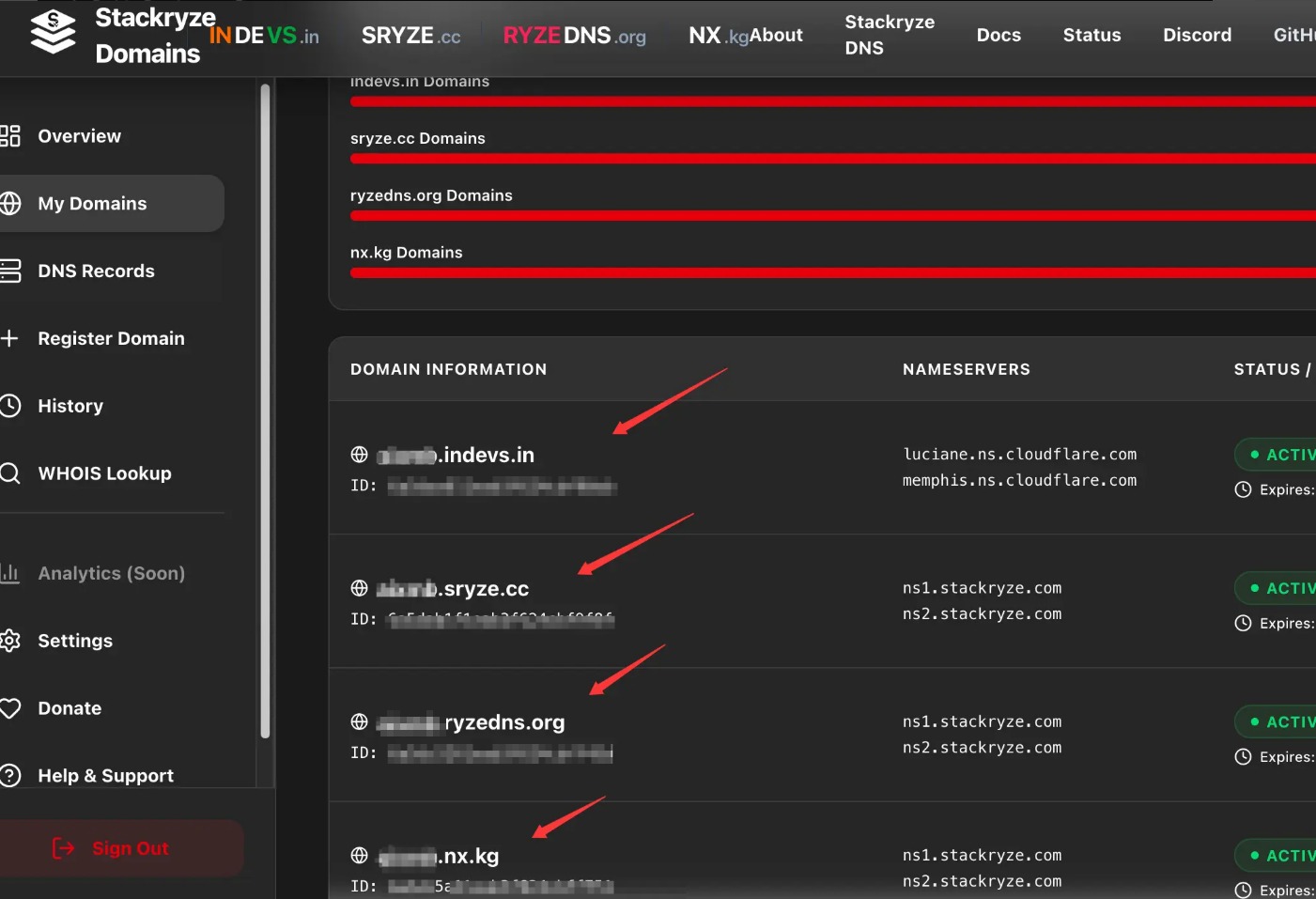Open Settings in the sidebar

(112, 641)
